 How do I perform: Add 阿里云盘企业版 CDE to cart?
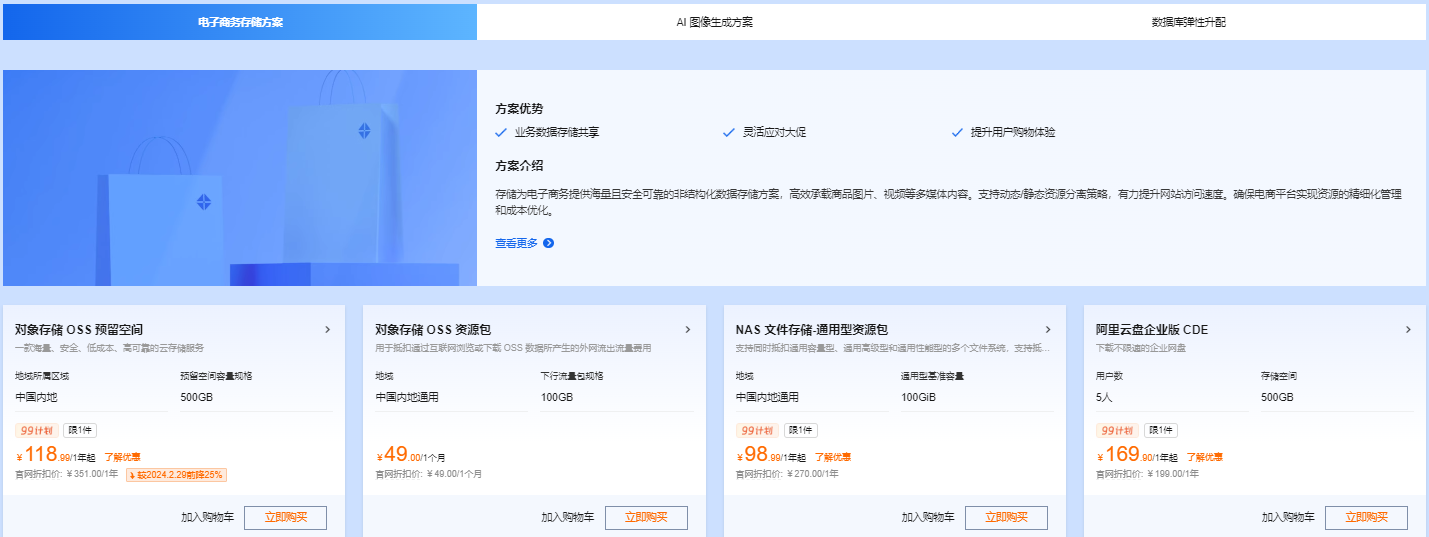(x=1288, y=518)
